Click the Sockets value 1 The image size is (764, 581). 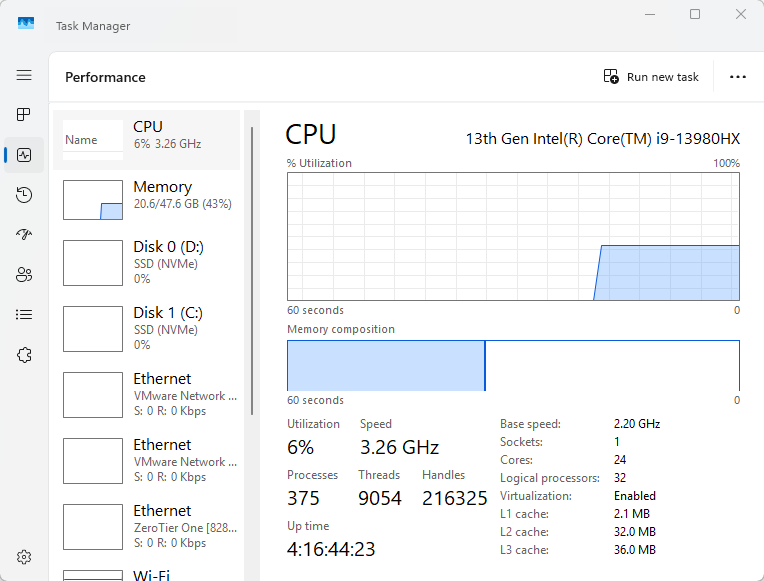click(617, 442)
